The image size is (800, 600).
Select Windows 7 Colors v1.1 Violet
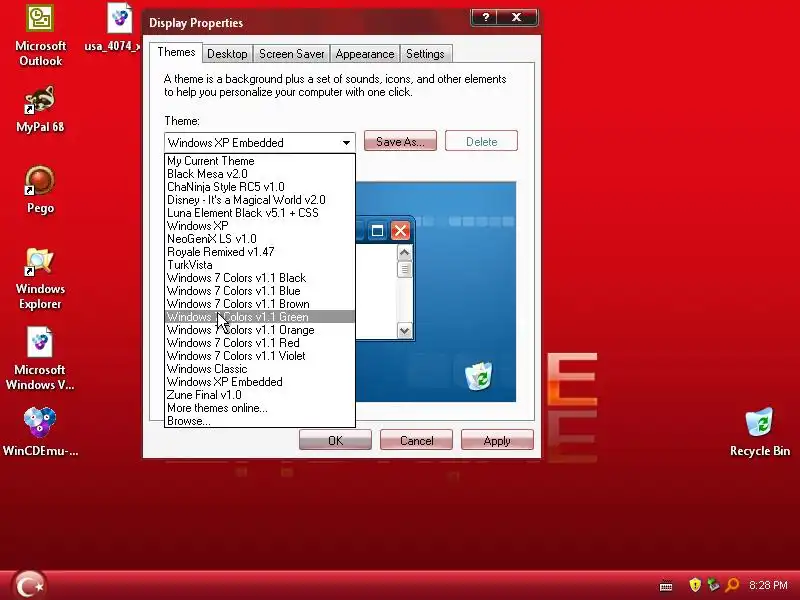(260, 356)
